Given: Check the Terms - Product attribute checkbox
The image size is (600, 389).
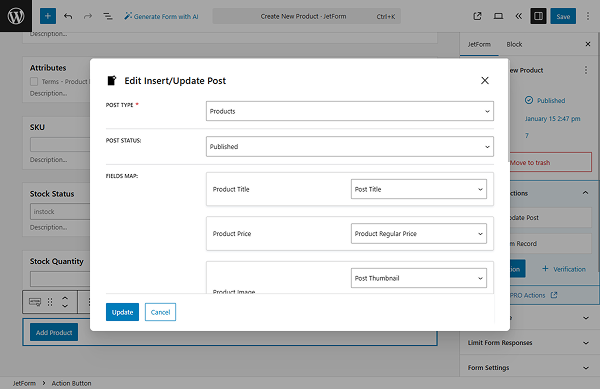Looking at the screenshot, I should click(x=34, y=81).
